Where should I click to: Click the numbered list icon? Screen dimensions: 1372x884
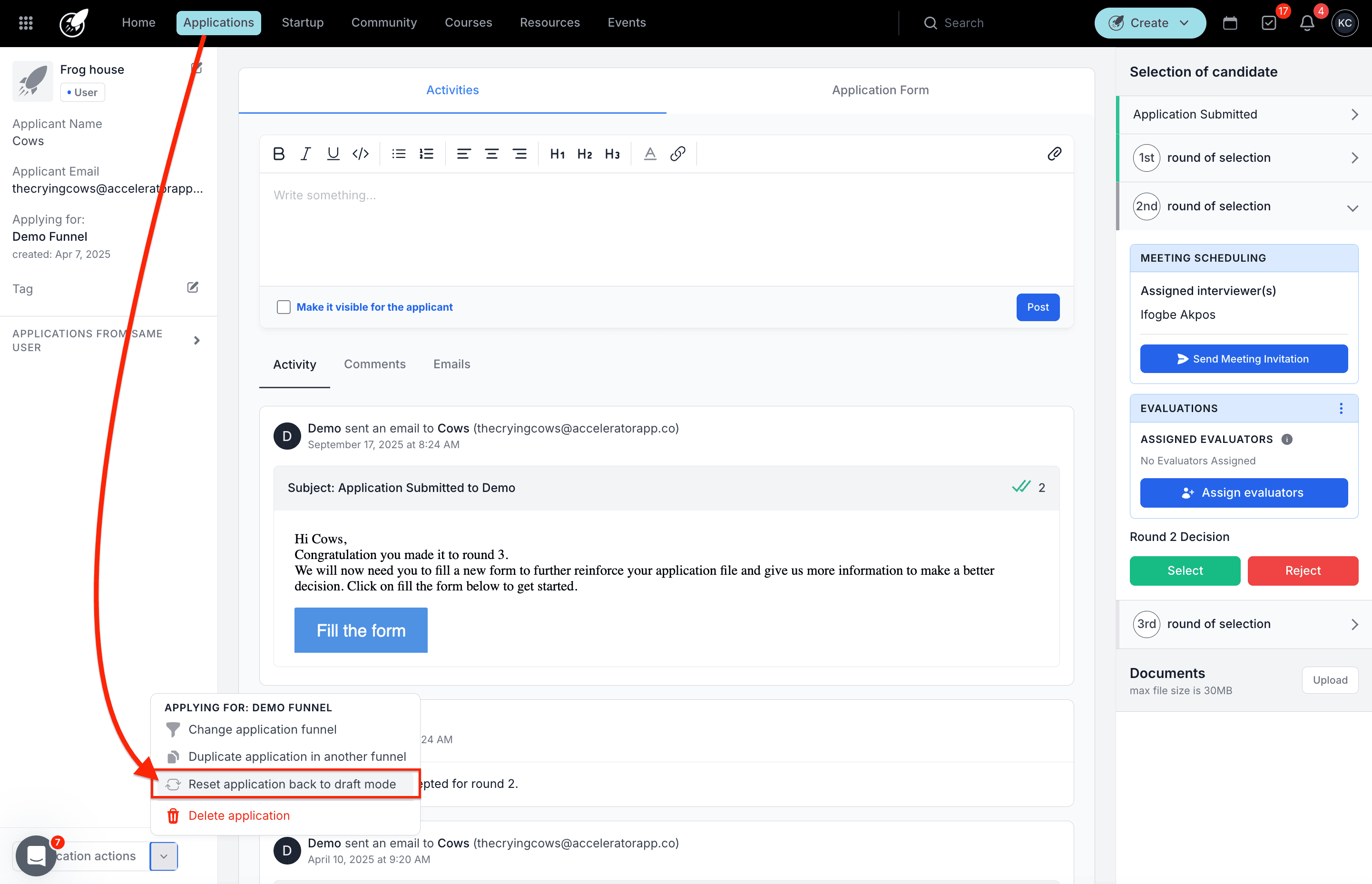426,154
